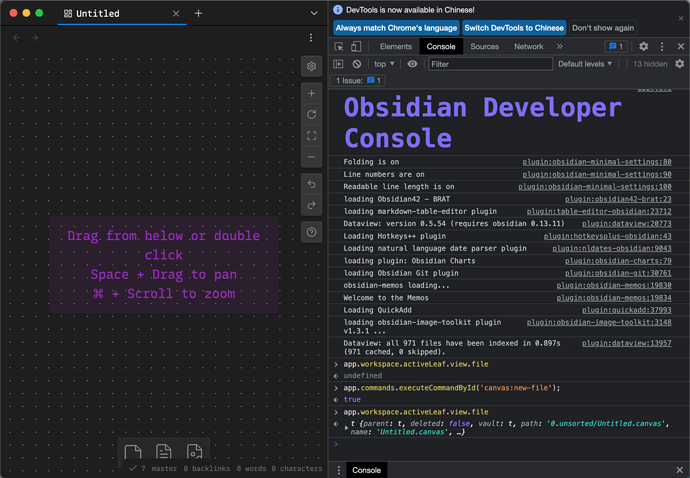Add a blank card from bottom toolbar
The image size is (690, 478).
132,452
